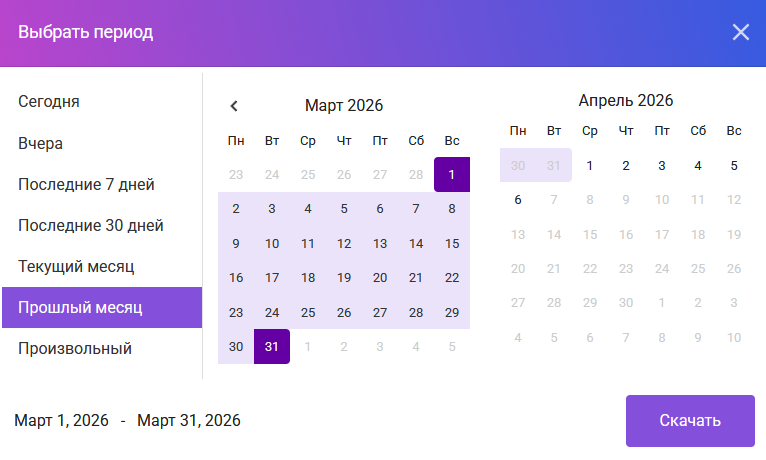
Task: Select "Последние 7 дней" period
Action: [86, 184]
